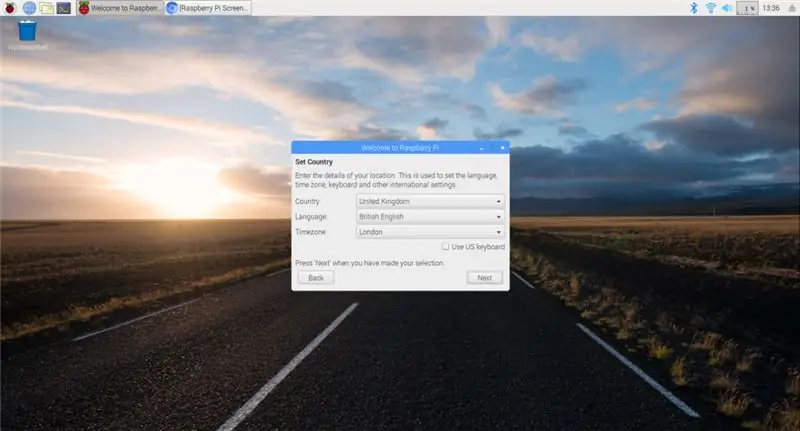Open the Raspberry Pi applications menu
This screenshot has height=431, width=800.
tap(10, 8)
